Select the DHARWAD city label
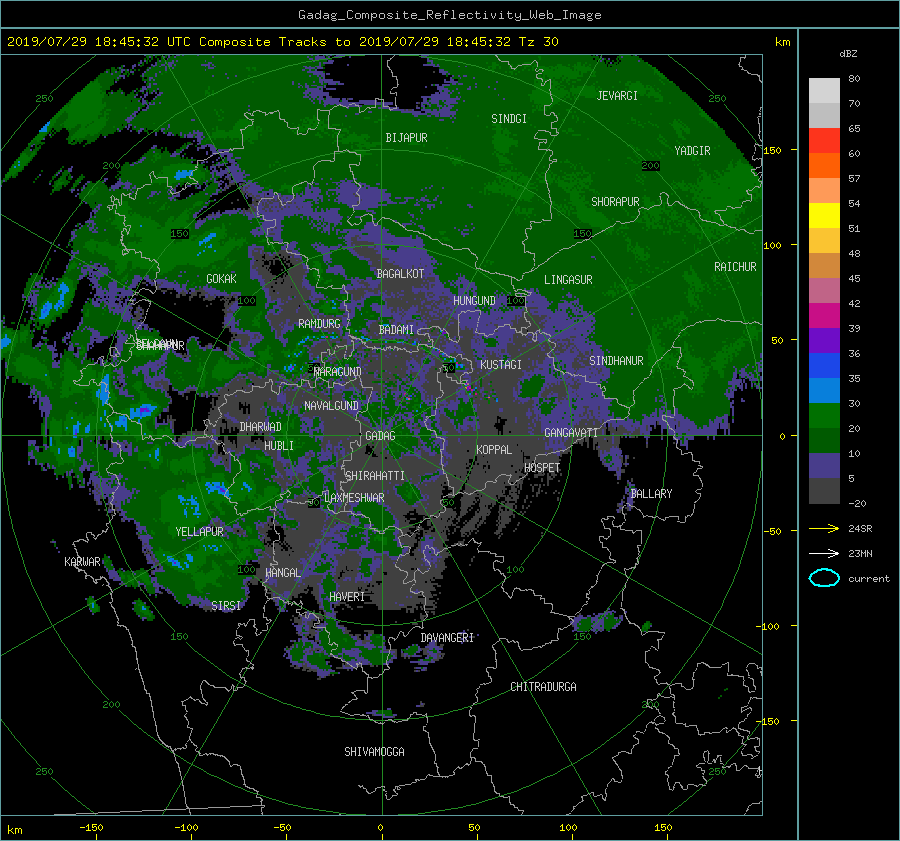900x841 pixels. [260, 427]
